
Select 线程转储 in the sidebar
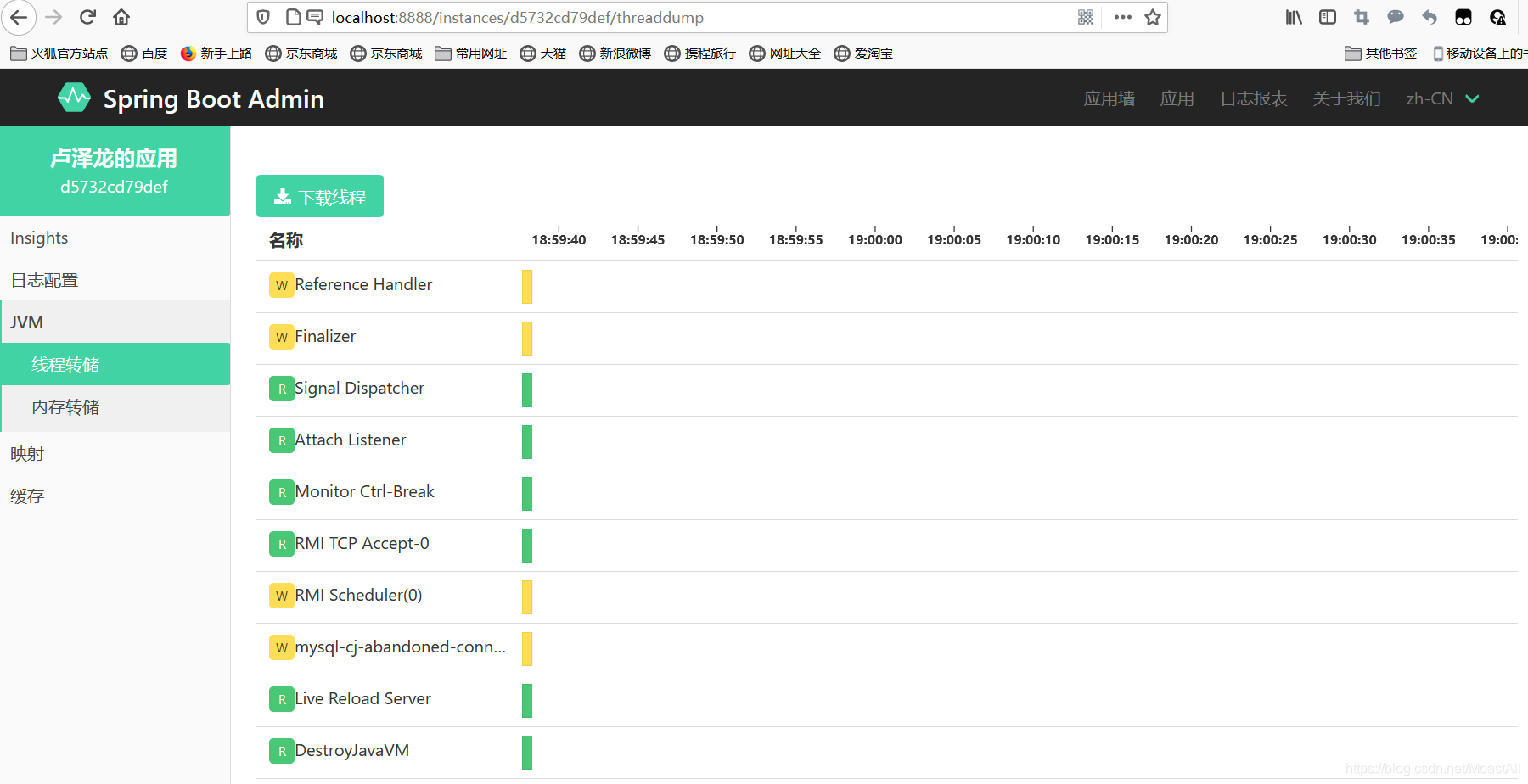coord(115,364)
